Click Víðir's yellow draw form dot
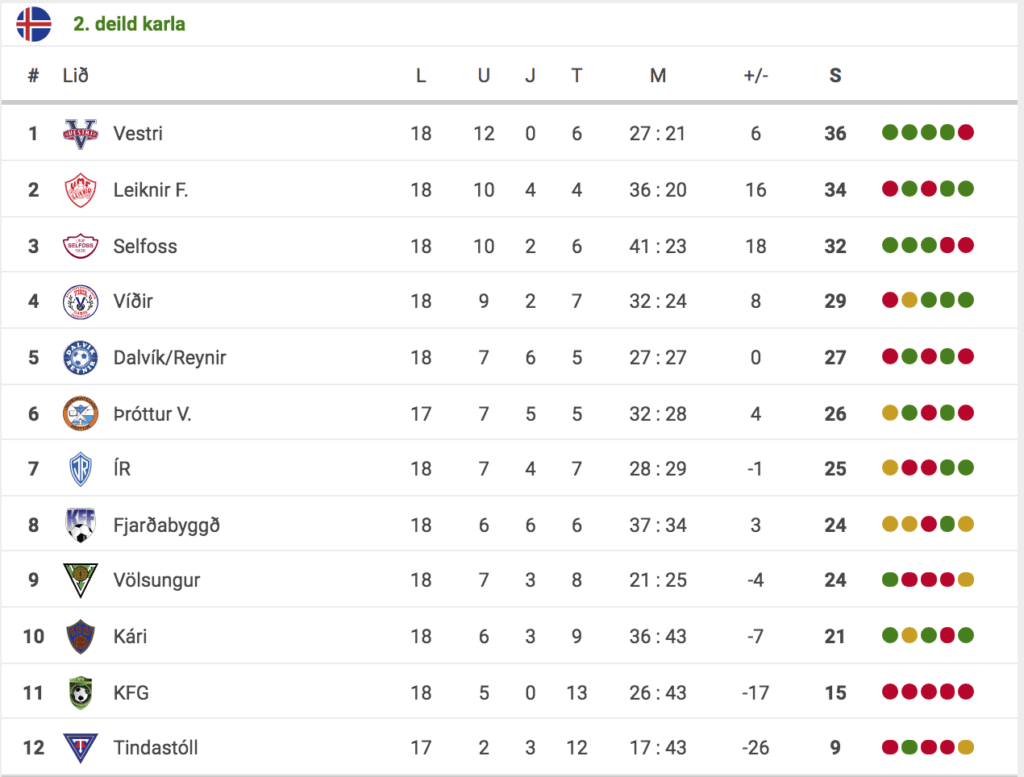1024x777 pixels. point(909,300)
